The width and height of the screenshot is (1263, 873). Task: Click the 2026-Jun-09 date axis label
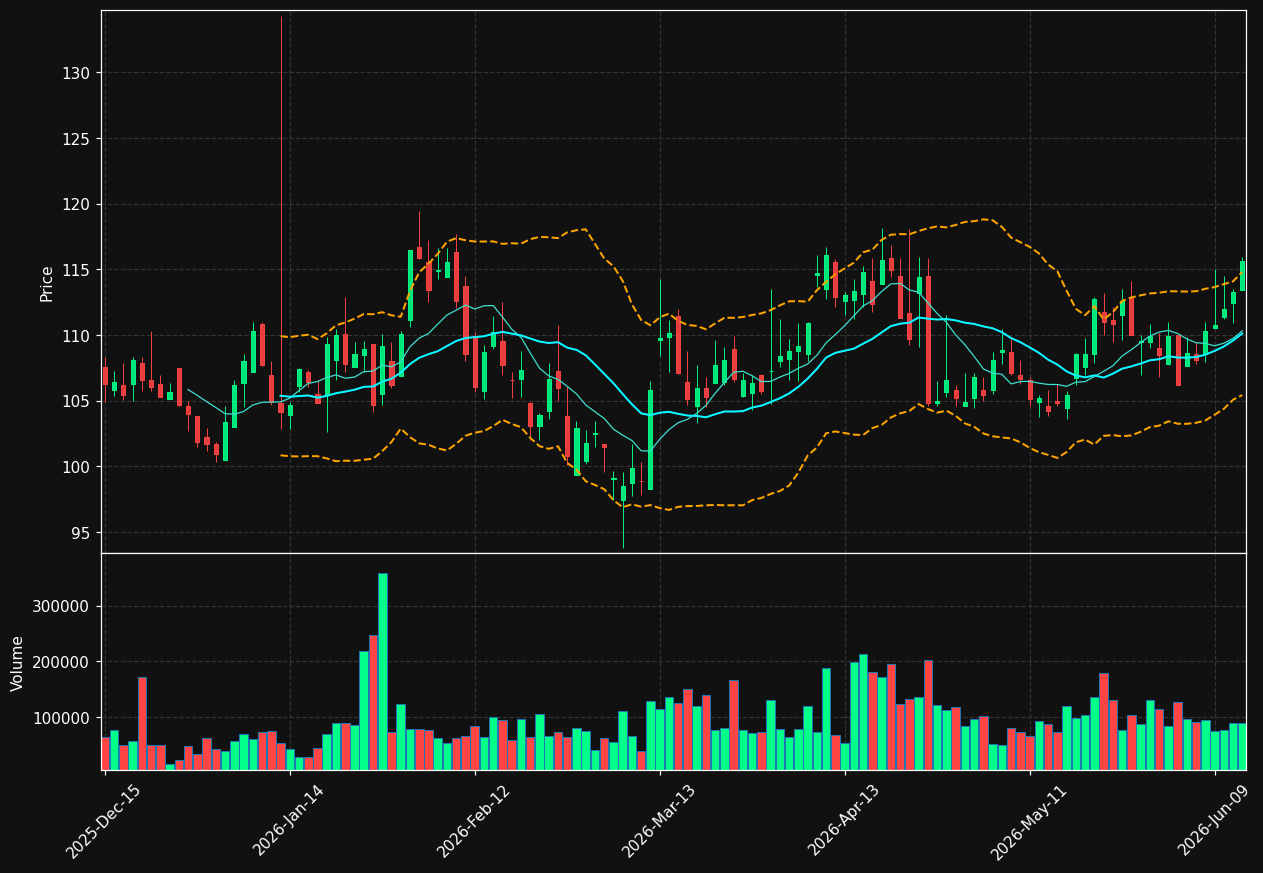click(x=1214, y=821)
